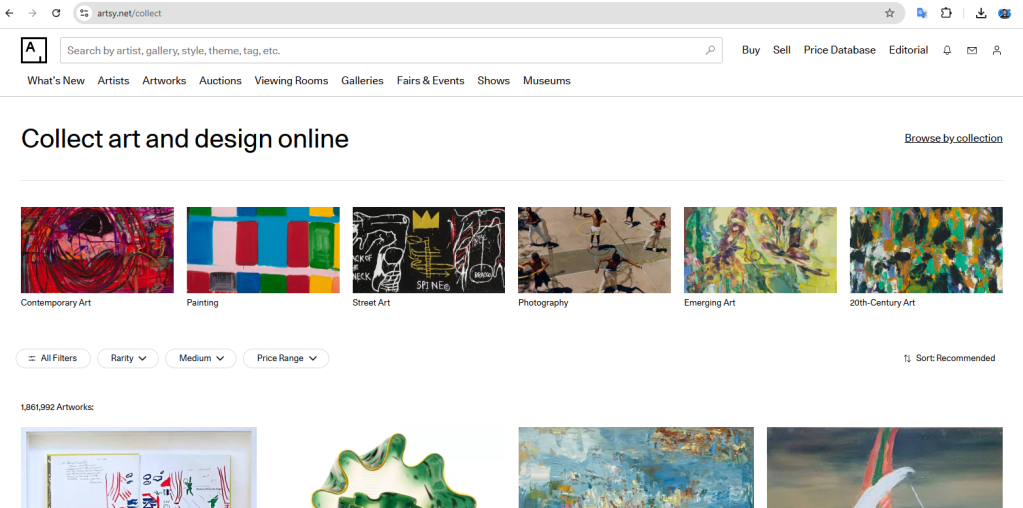Go to the Auctions menu item
The image size is (1023, 508).
[x=220, y=81]
